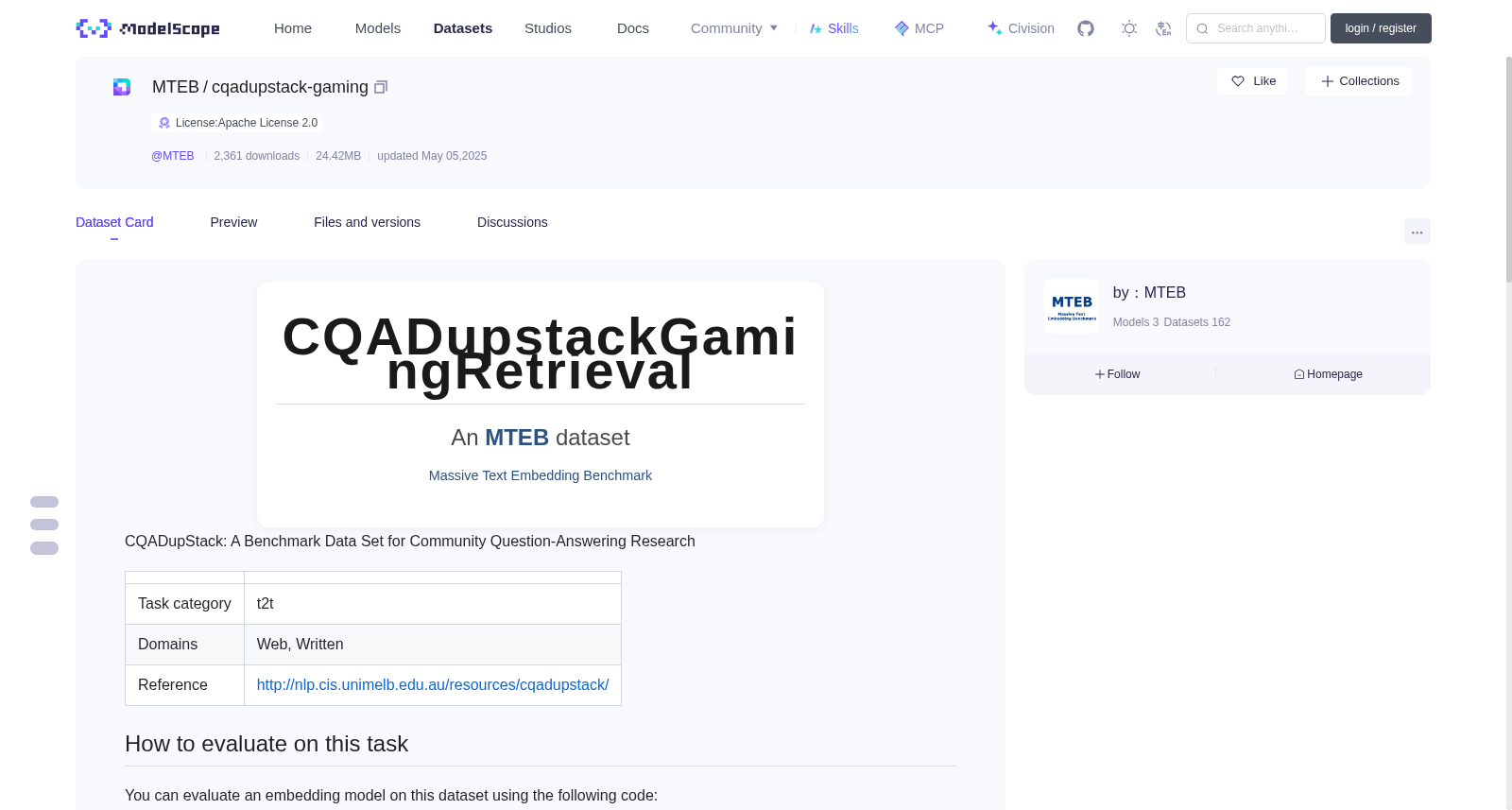1512x810 pixels.
Task: Open the Docs page
Action: click(x=633, y=28)
